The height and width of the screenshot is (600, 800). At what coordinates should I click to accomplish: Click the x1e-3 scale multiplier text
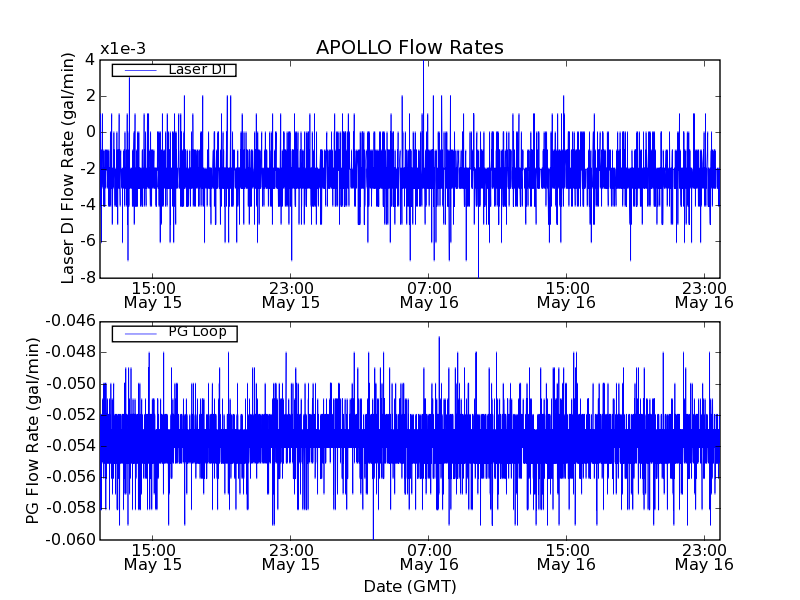[123, 49]
